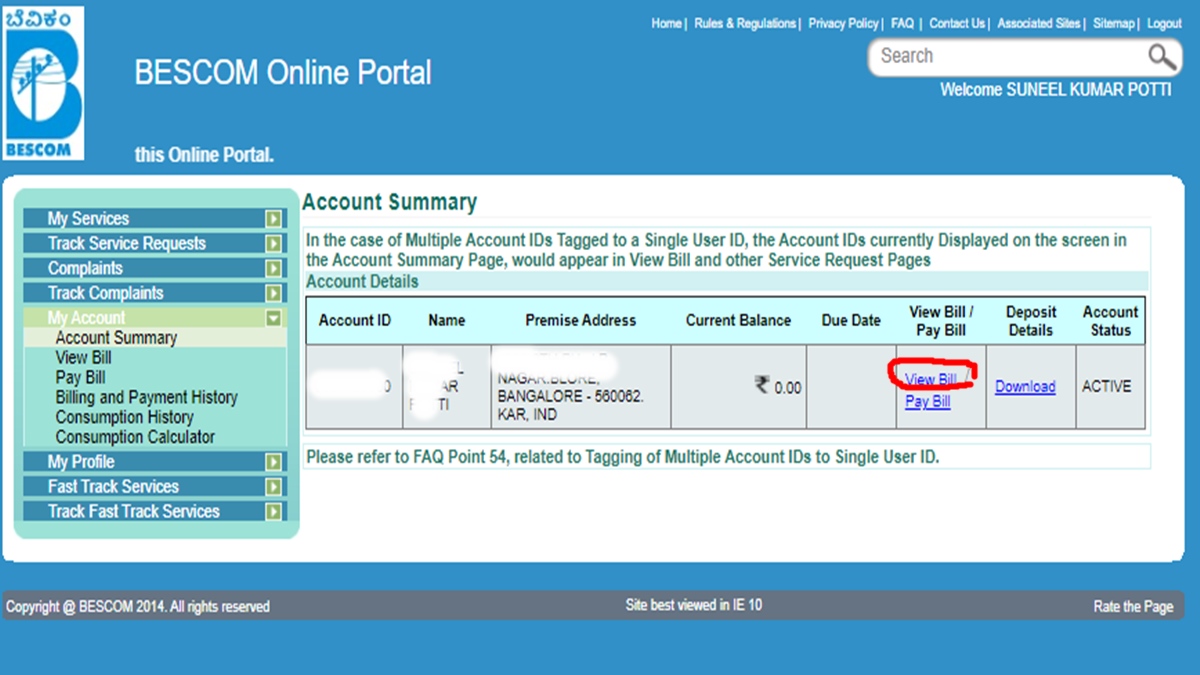This screenshot has width=1200, height=675.
Task: Open Rules & Regulations link
Action: [x=745, y=23]
